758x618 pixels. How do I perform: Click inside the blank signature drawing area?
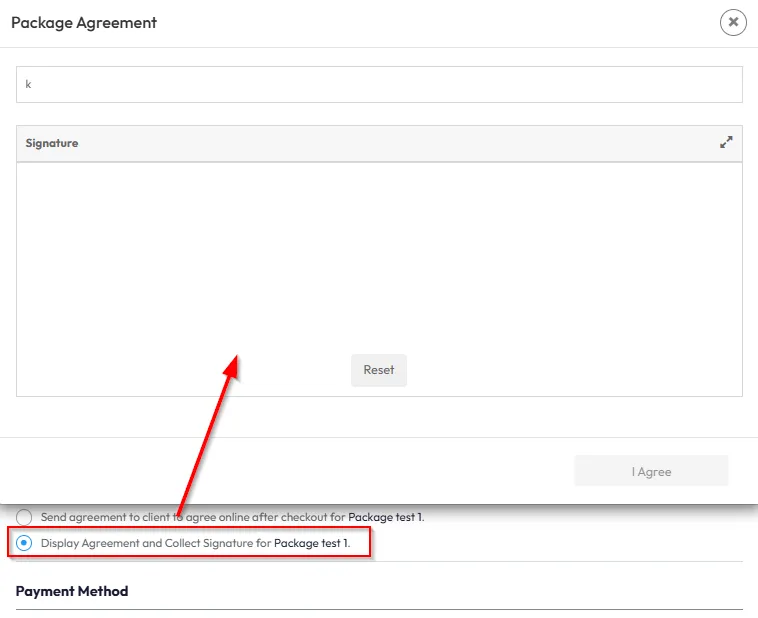pos(379,260)
